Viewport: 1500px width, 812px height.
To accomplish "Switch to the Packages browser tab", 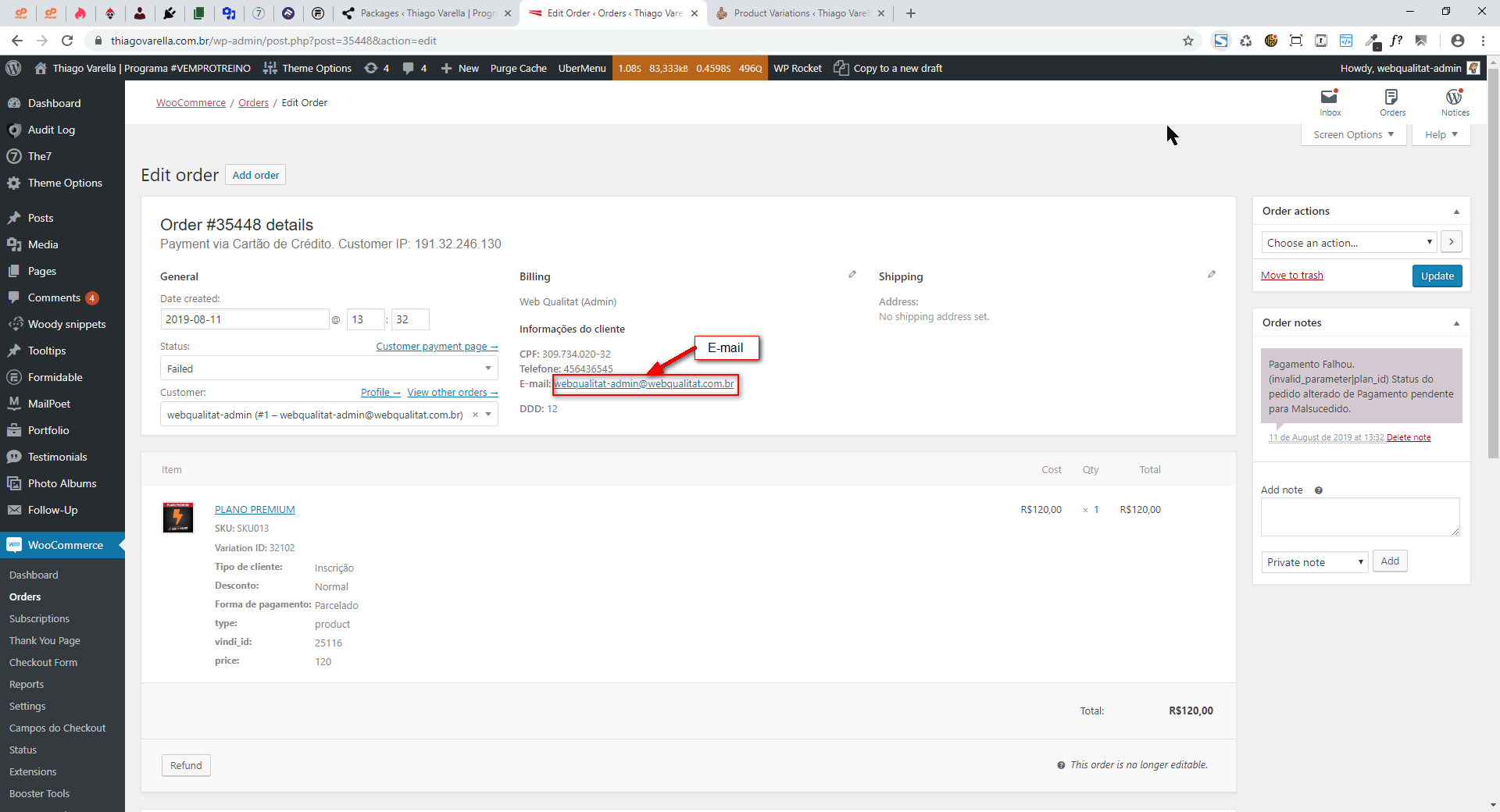I will point(427,13).
